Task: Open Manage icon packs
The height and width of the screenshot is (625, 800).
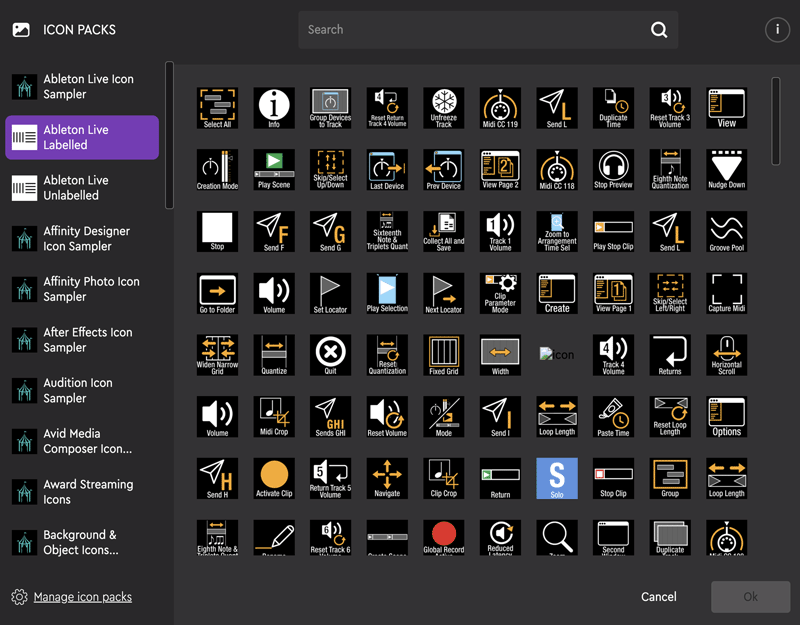Action: coord(83,596)
